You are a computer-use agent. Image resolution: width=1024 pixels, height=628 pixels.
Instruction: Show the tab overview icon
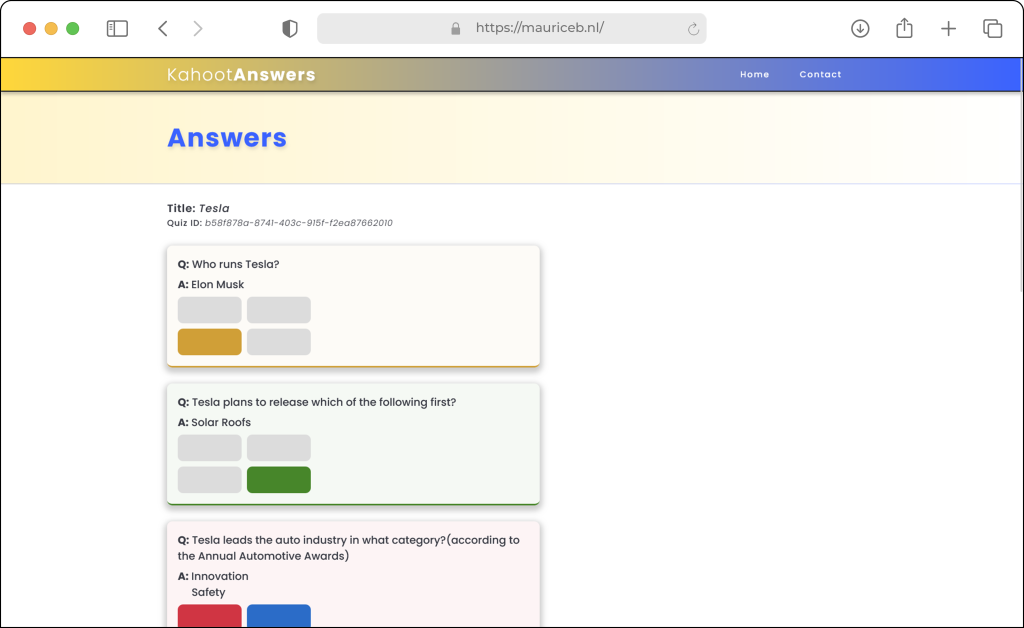[993, 29]
